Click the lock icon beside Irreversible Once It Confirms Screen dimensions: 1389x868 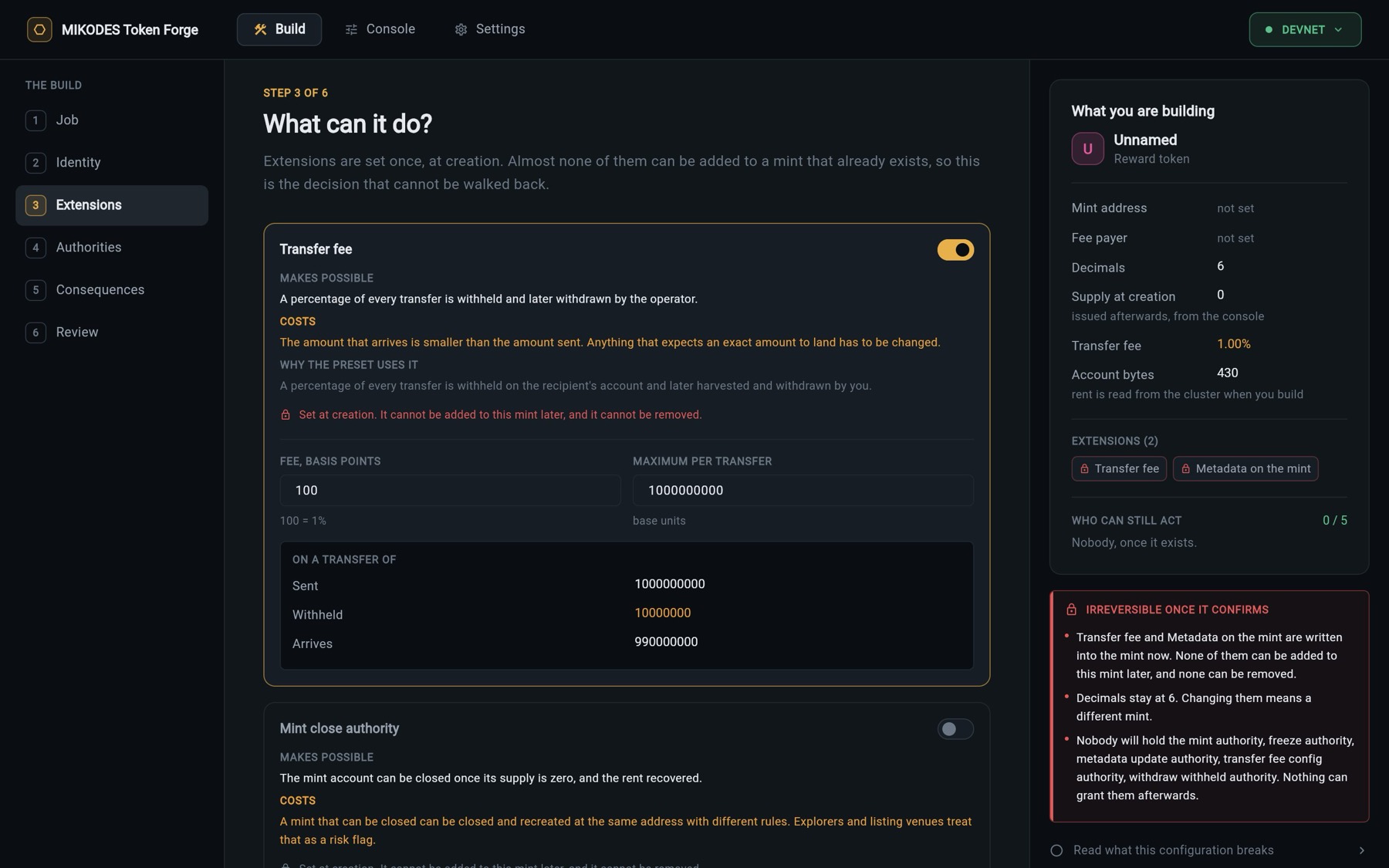coord(1071,610)
